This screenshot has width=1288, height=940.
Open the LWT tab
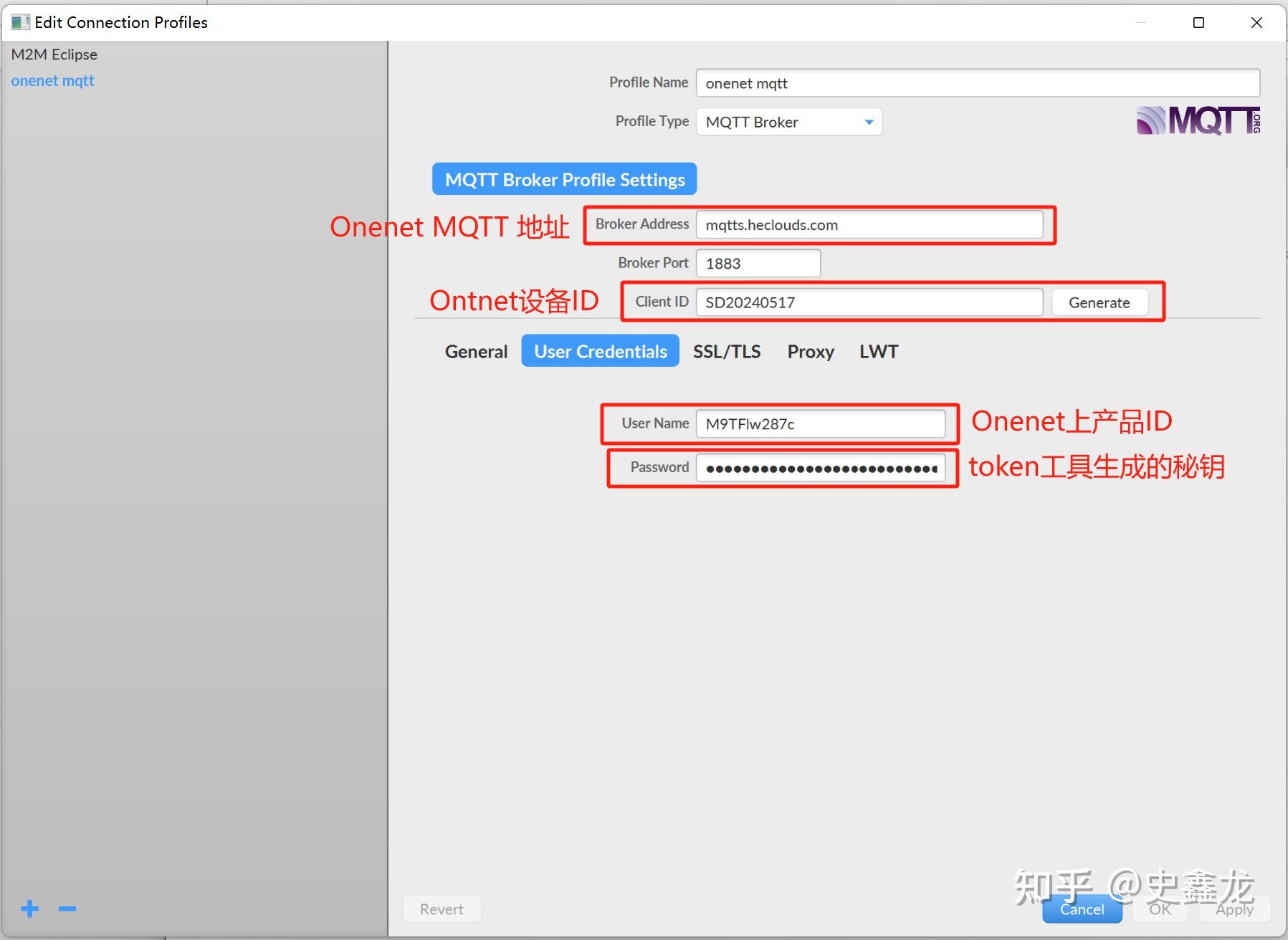[878, 351]
